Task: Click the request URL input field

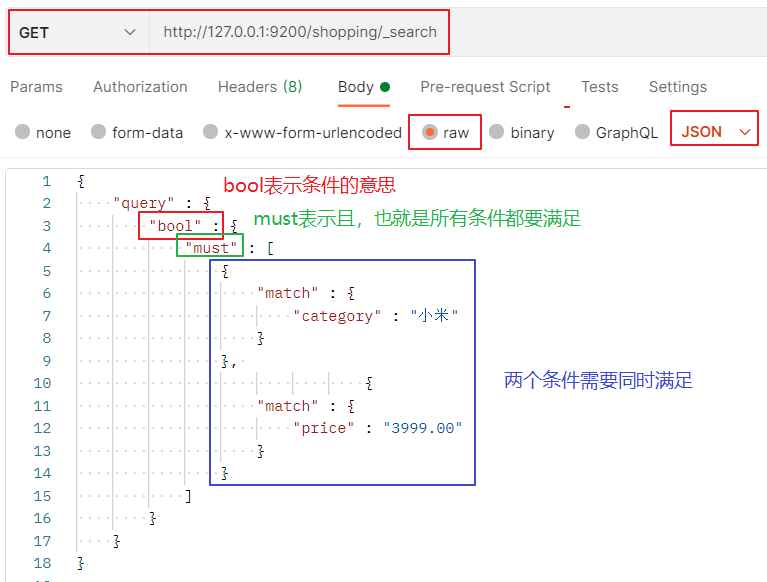Action: point(300,32)
